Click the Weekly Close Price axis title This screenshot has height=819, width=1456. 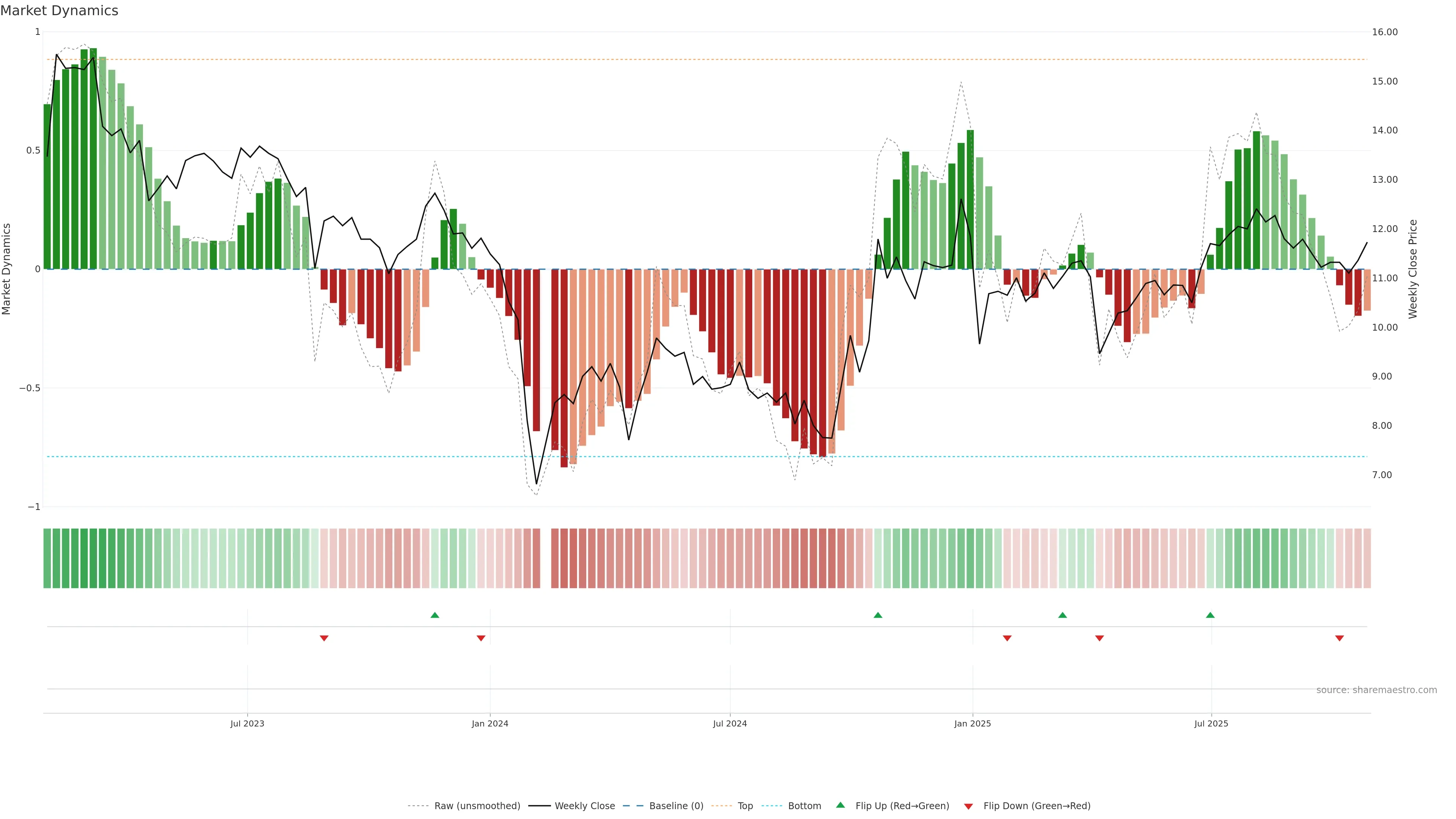click(x=1412, y=269)
